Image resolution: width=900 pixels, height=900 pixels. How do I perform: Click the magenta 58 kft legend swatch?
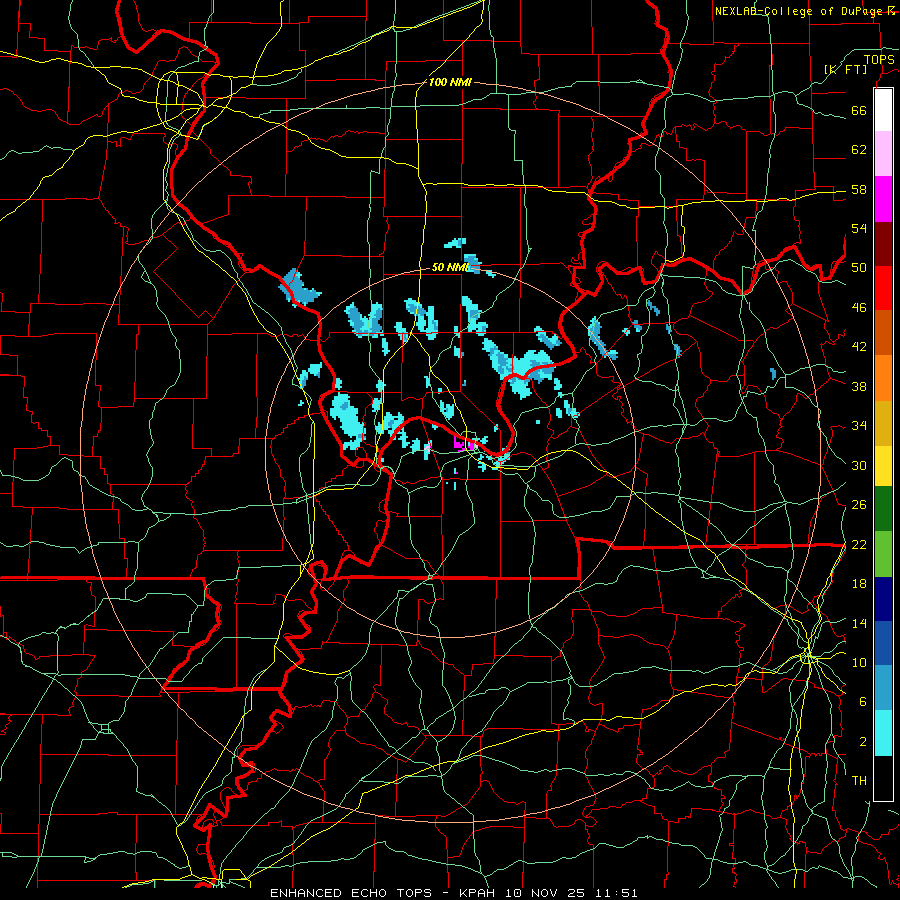[883, 199]
